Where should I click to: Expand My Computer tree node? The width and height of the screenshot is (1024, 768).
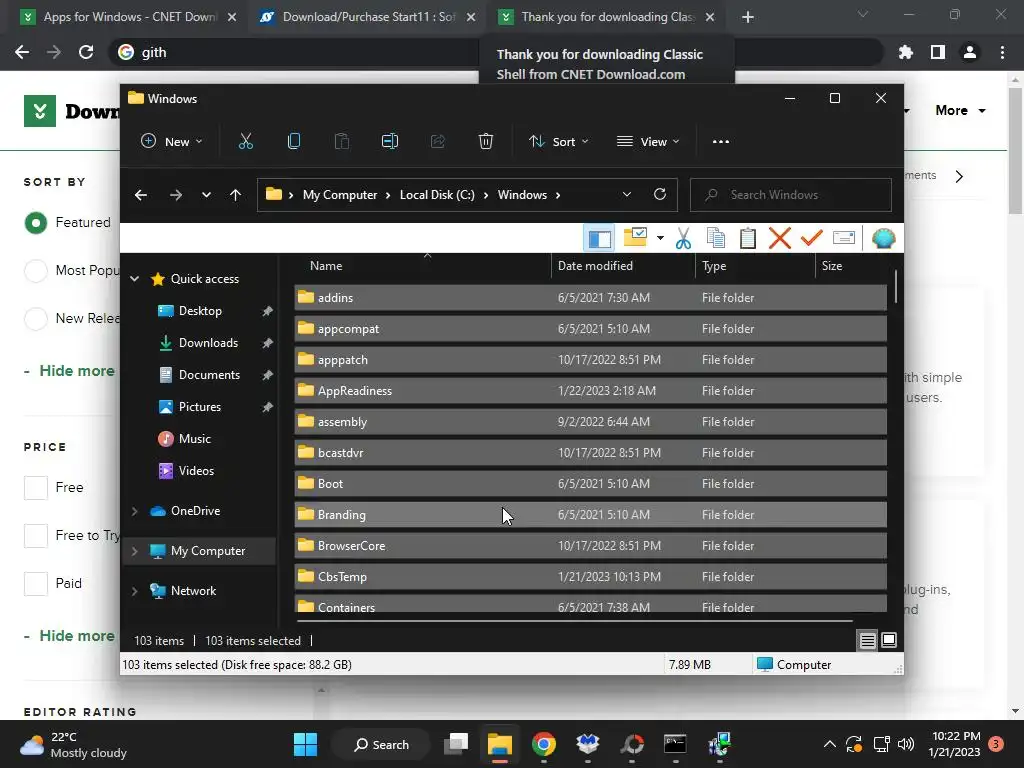pos(135,551)
